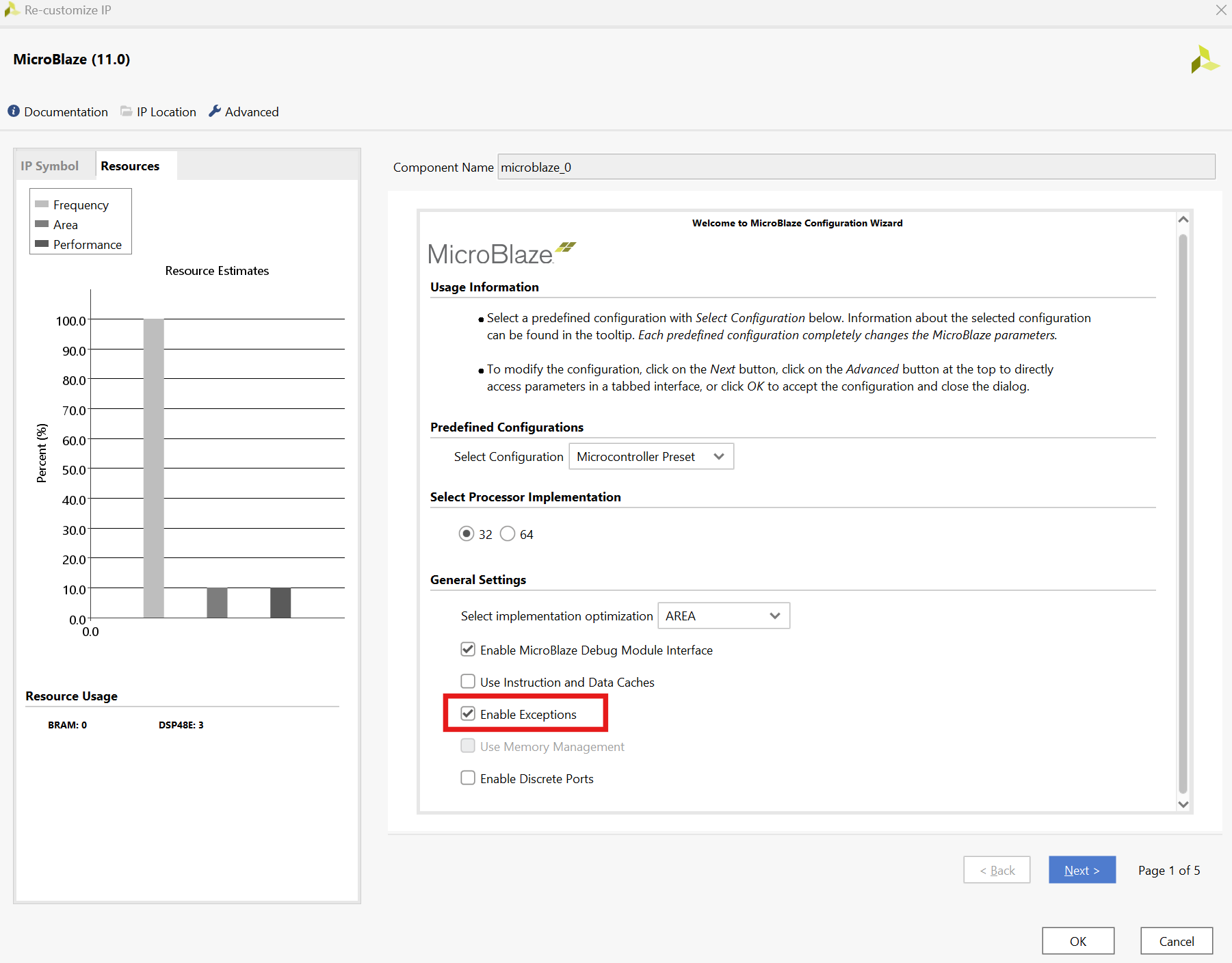Click the Performance legend swatch
This screenshot has height=963, width=1232.
pyautogui.click(x=42, y=243)
